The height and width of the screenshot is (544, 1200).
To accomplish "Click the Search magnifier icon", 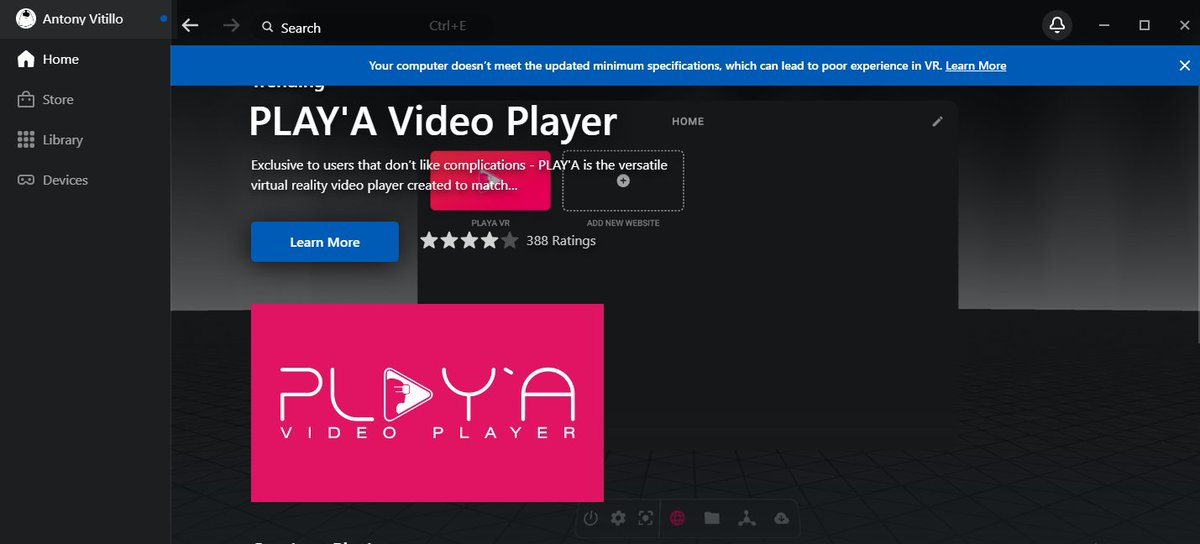I will [267, 27].
